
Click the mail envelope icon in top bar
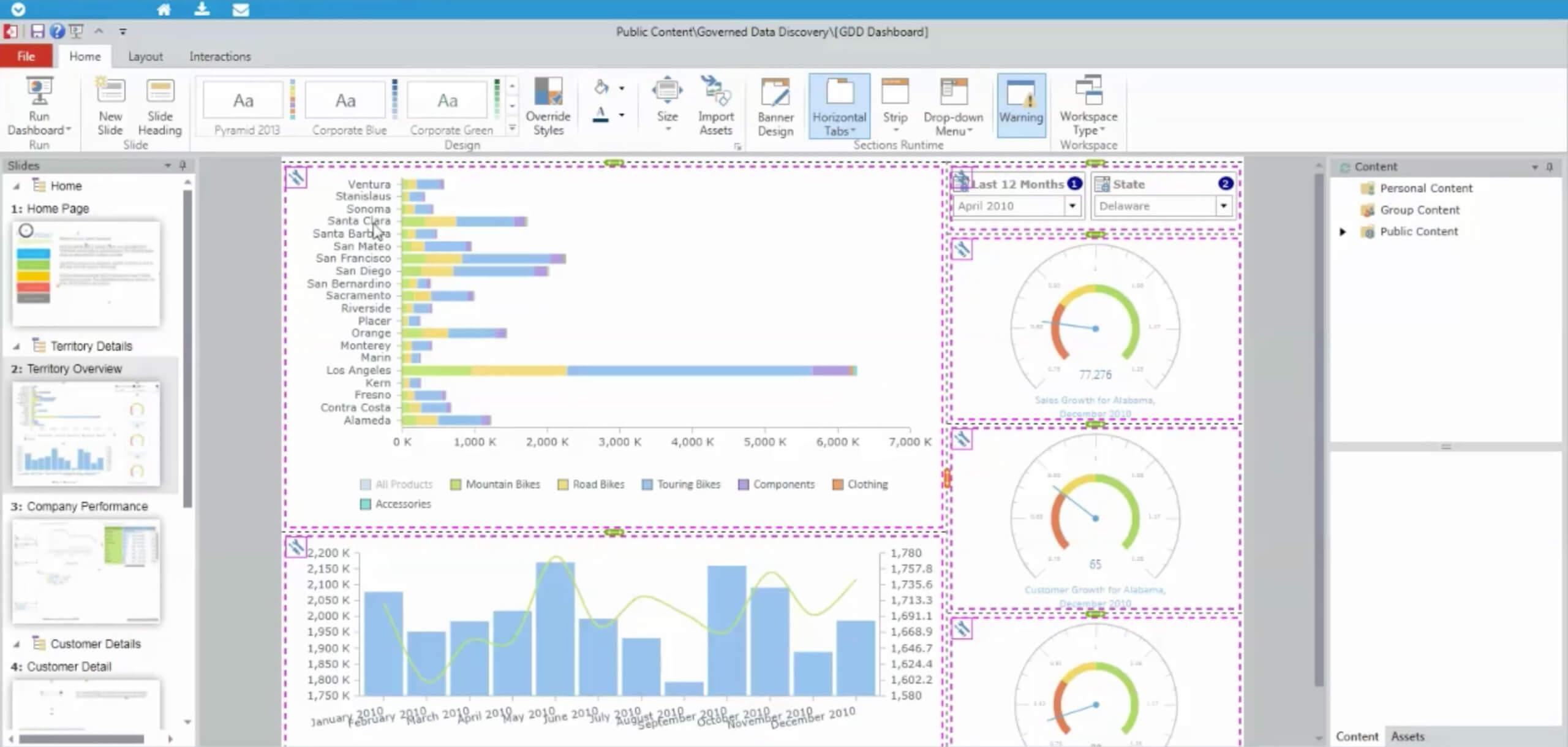[x=241, y=10]
